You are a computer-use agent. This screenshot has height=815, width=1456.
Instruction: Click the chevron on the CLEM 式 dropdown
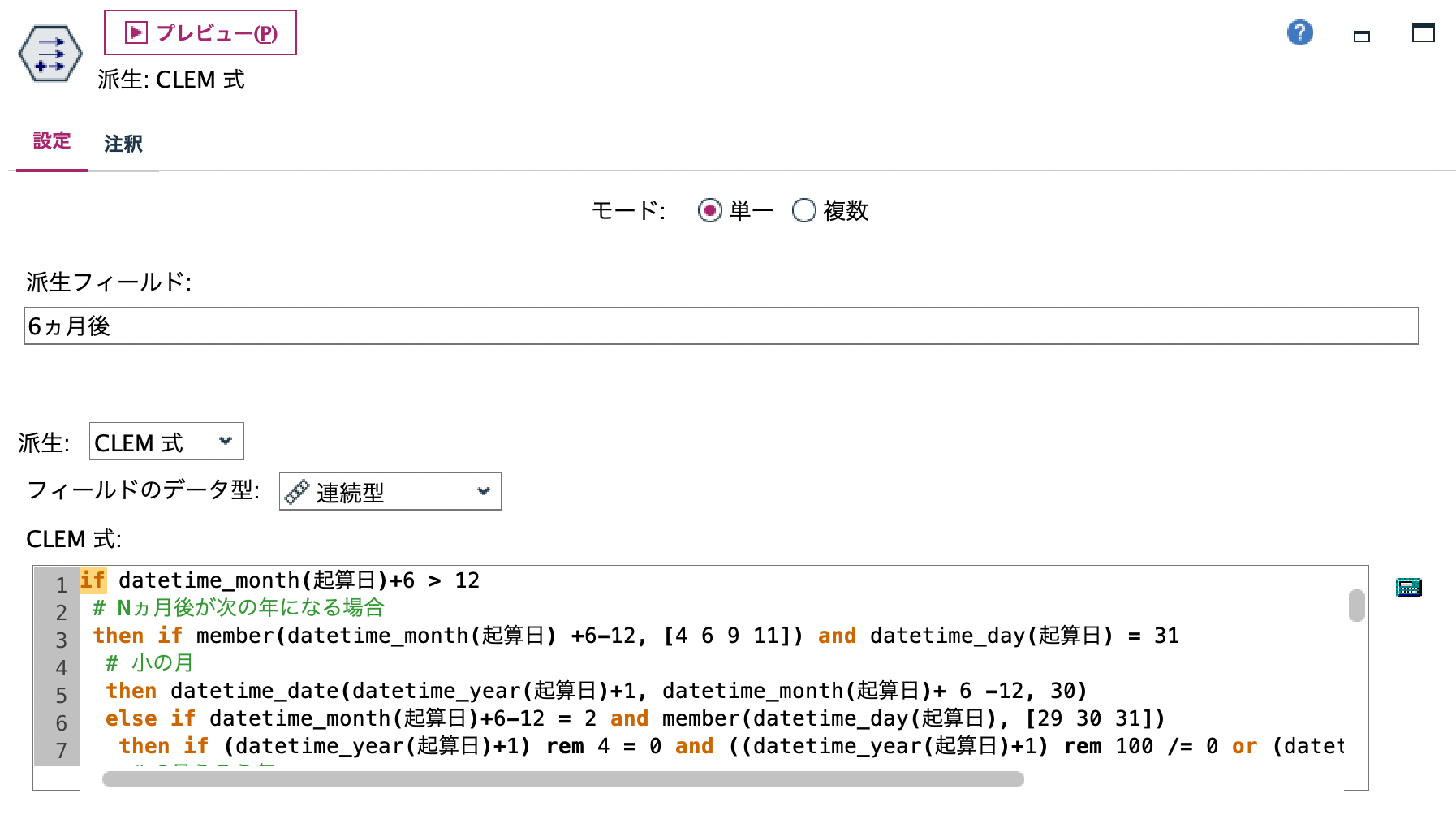pyautogui.click(x=226, y=441)
